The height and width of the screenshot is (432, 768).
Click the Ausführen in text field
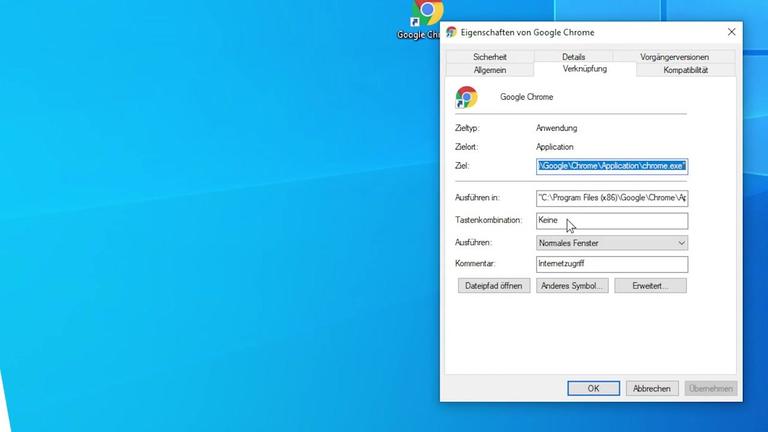point(612,198)
